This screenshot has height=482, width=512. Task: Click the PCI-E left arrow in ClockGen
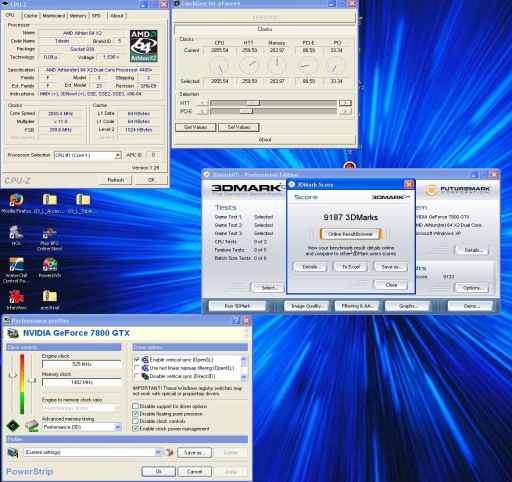202,111
